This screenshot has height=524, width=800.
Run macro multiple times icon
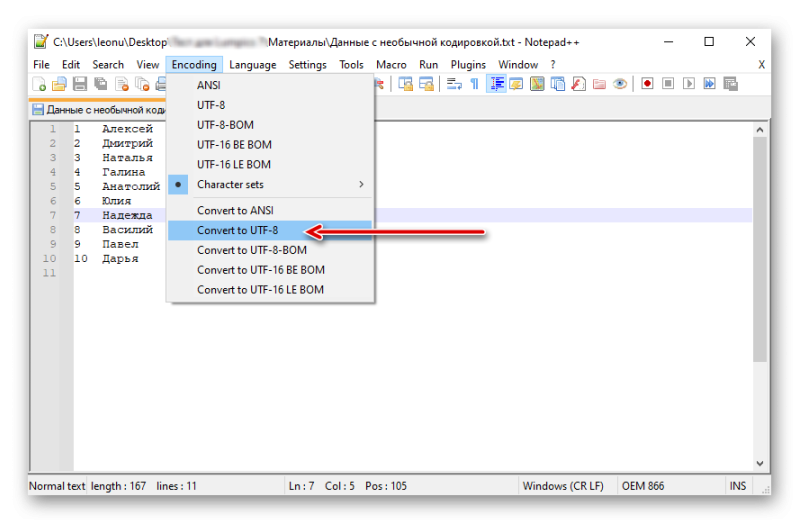[710, 84]
